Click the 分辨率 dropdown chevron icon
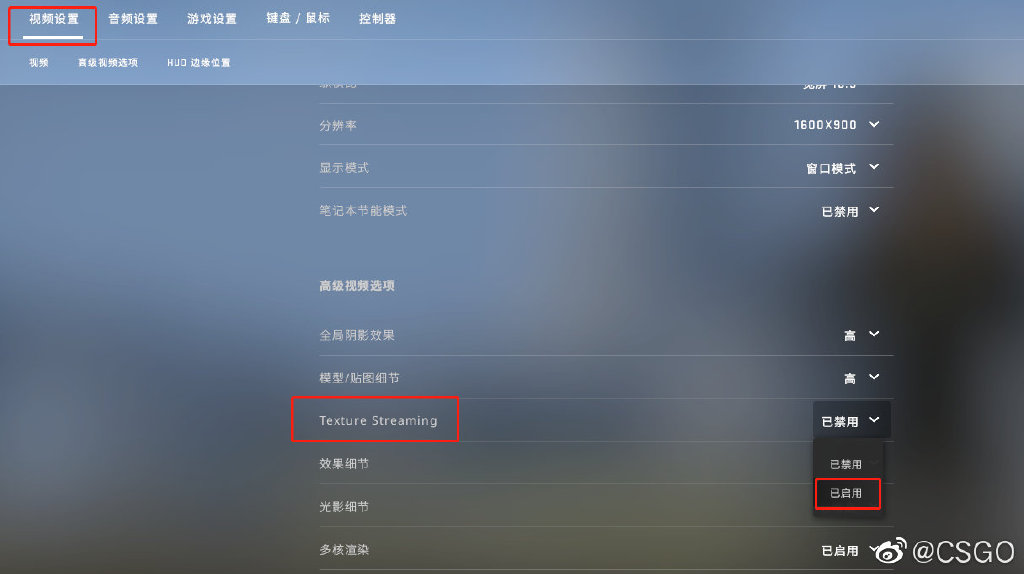This screenshot has width=1024, height=574. coord(874,124)
